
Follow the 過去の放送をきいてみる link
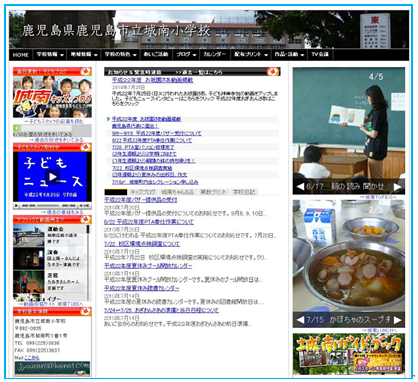coord(56,140)
